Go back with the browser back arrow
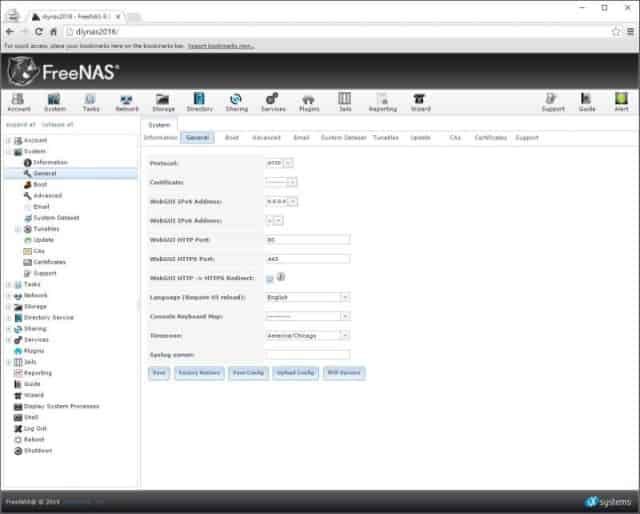The width and height of the screenshot is (640, 514). (x=10, y=31)
